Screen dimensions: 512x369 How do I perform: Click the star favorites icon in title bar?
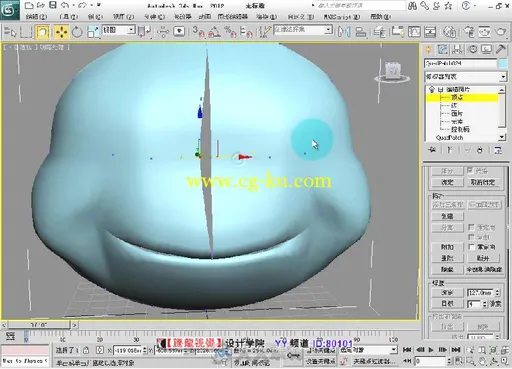(449, 5)
